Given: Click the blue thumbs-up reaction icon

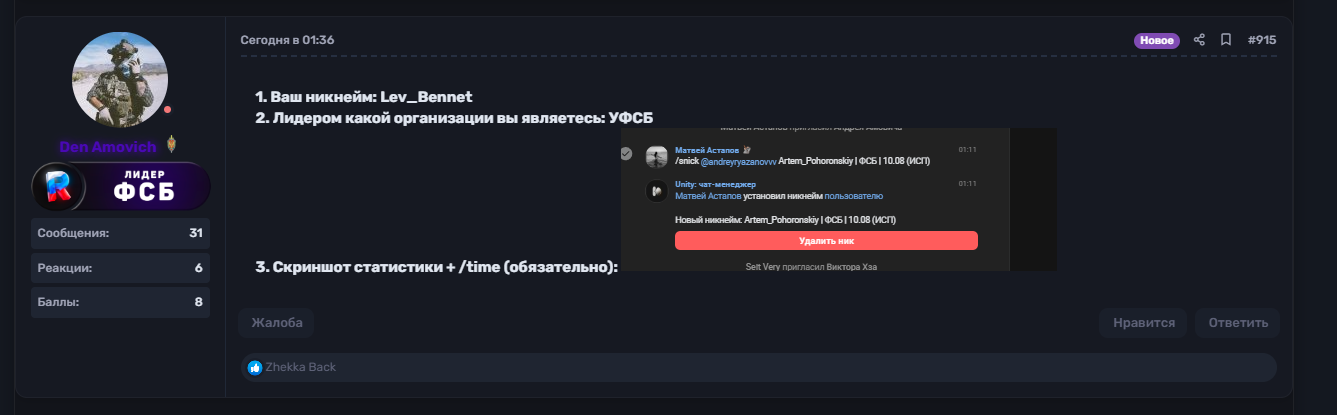Looking at the screenshot, I should click(x=255, y=368).
